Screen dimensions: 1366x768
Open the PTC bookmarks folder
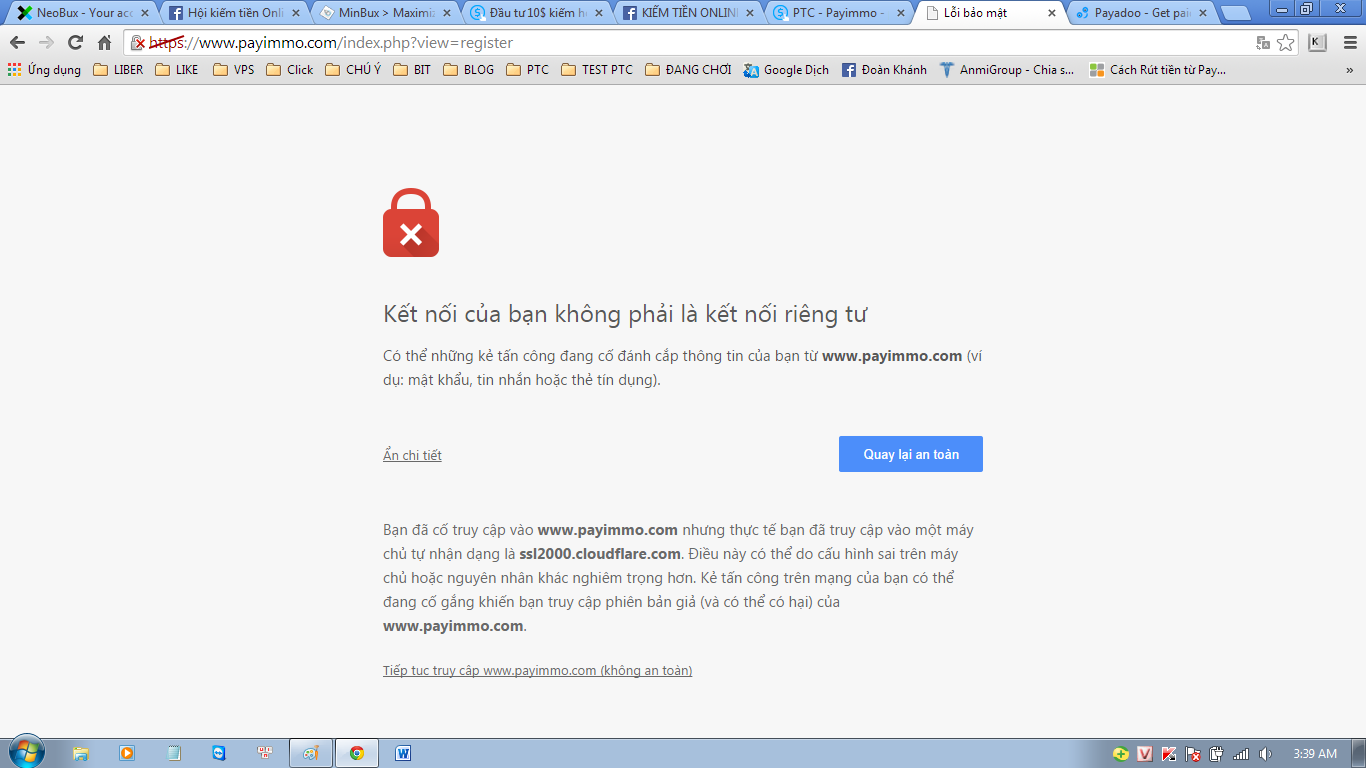[x=528, y=70]
